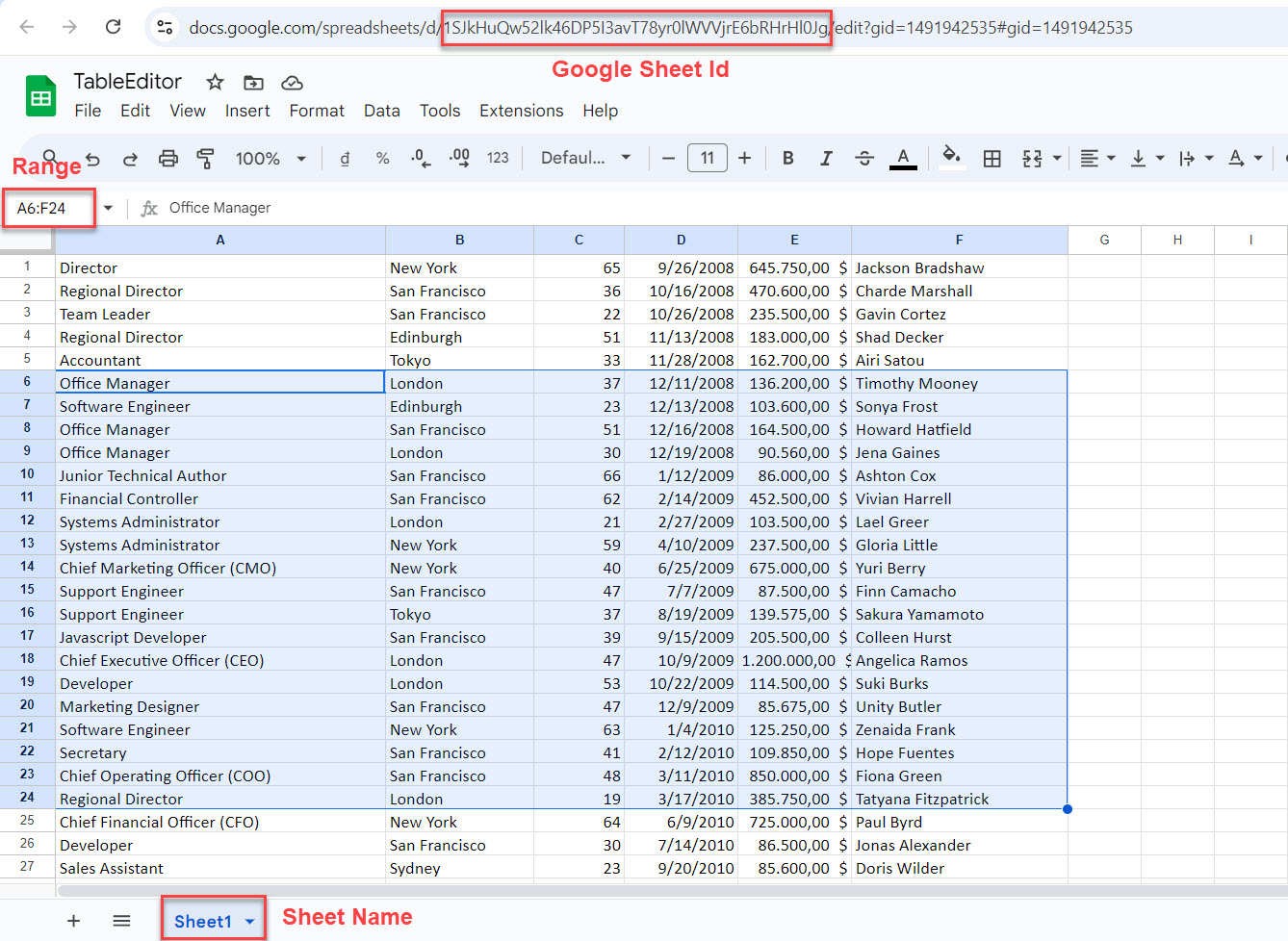Viewport: 1288px width, 941px height.
Task: Open the Data menu
Action: point(382,111)
